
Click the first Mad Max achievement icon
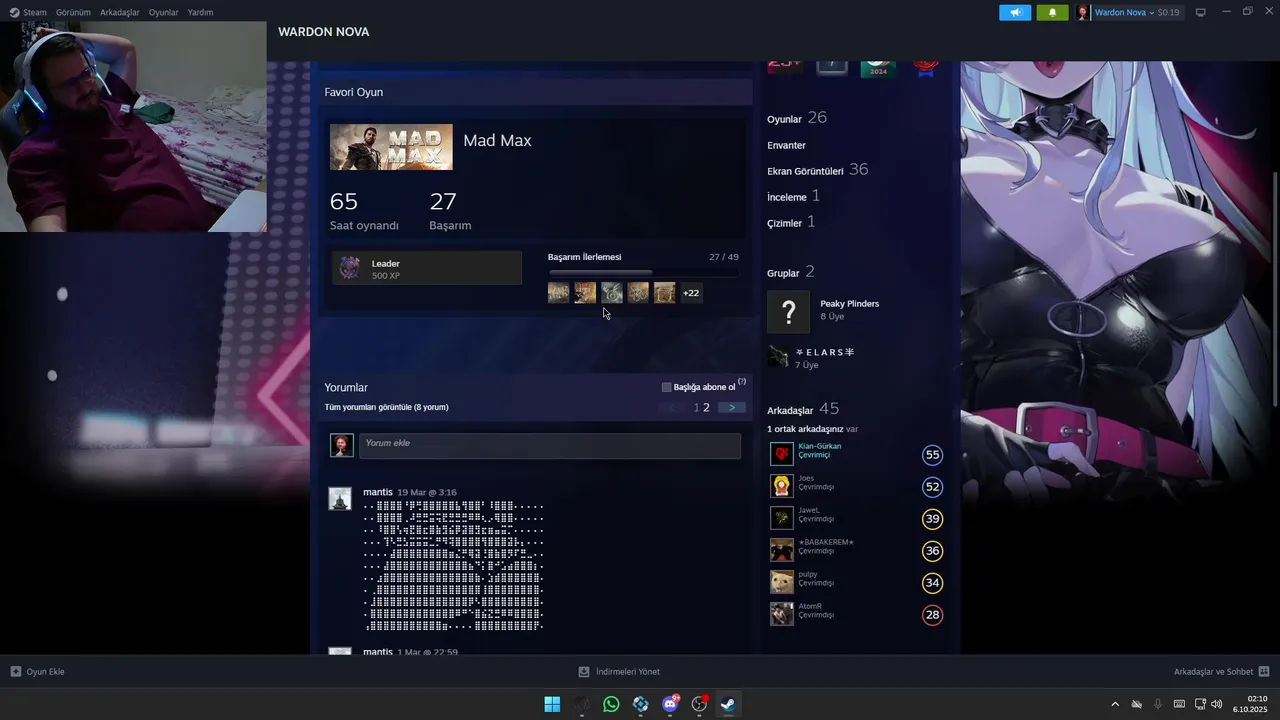coord(559,293)
